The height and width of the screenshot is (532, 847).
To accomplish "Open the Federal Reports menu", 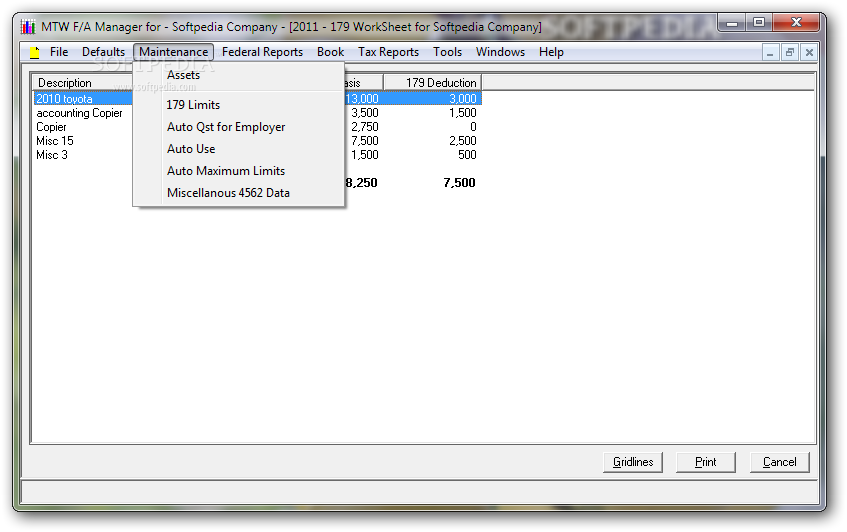I will click(x=262, y=52).
